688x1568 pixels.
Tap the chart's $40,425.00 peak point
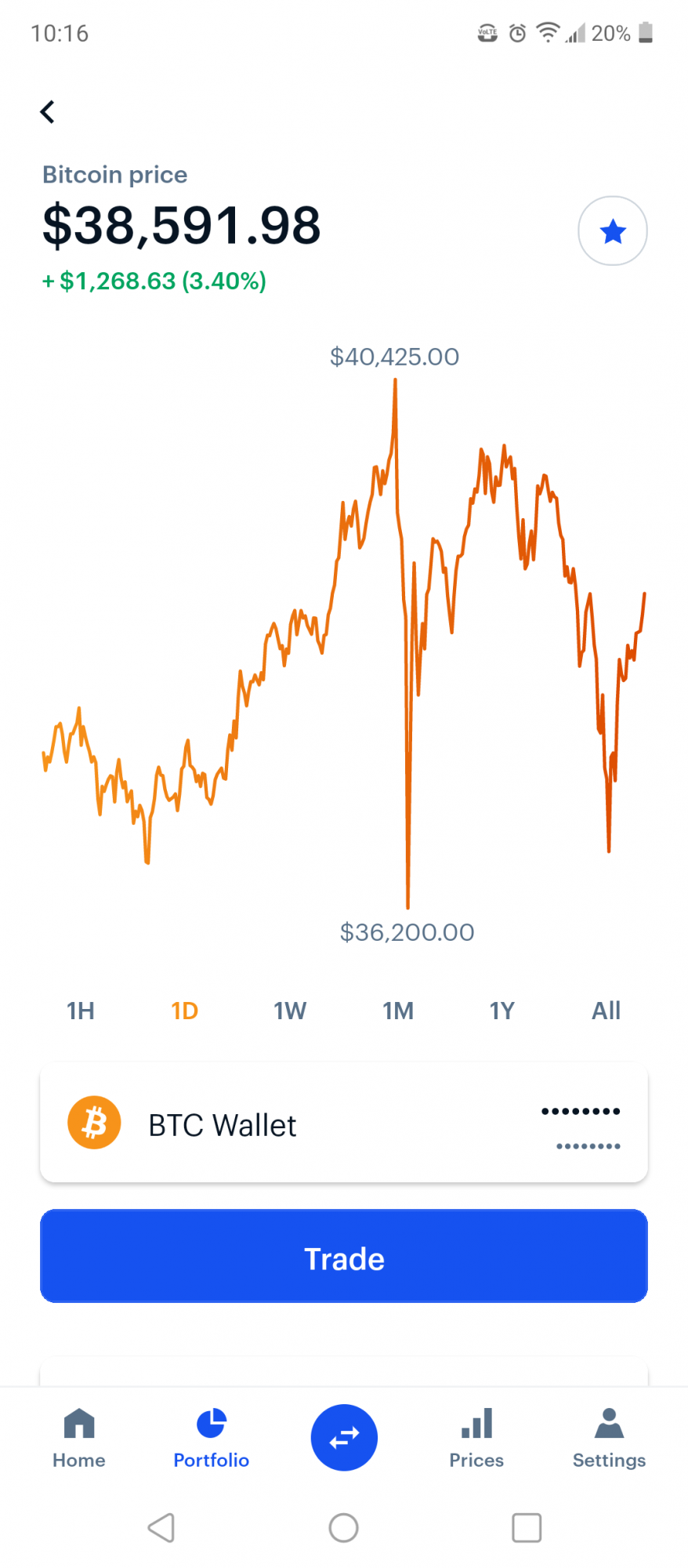click(395, 380)
